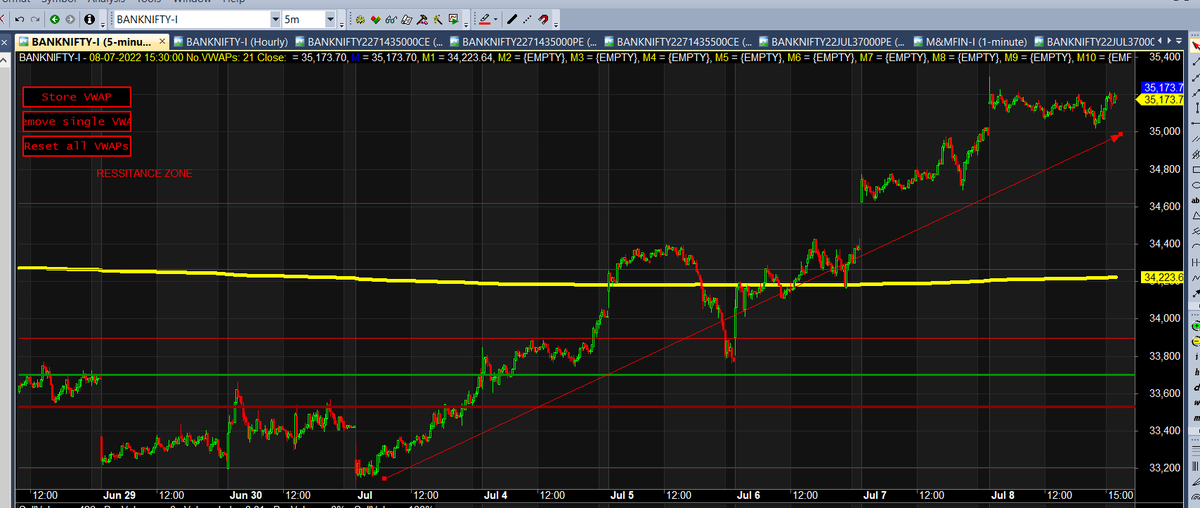Click the Jul 5 date label

(x=622, y=495)
